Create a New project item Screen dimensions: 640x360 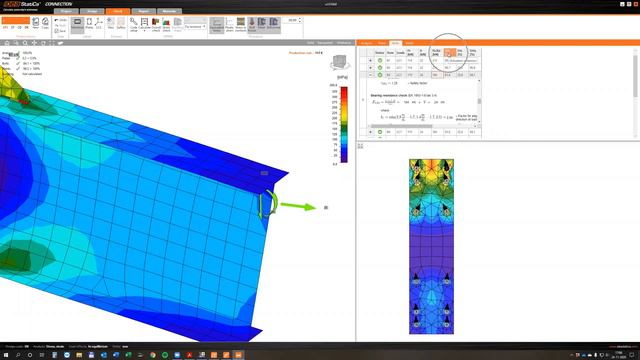tap(36, 23)
